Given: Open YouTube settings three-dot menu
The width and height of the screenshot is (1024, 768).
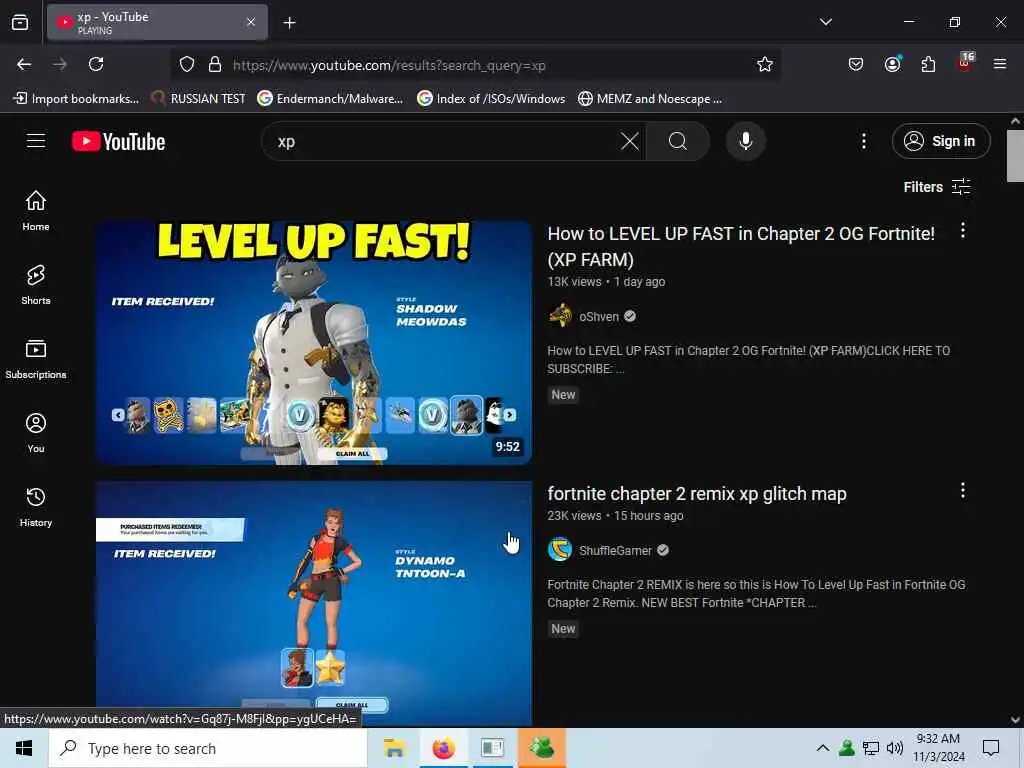Looking at the screenshot, I should tap(863, 141).
